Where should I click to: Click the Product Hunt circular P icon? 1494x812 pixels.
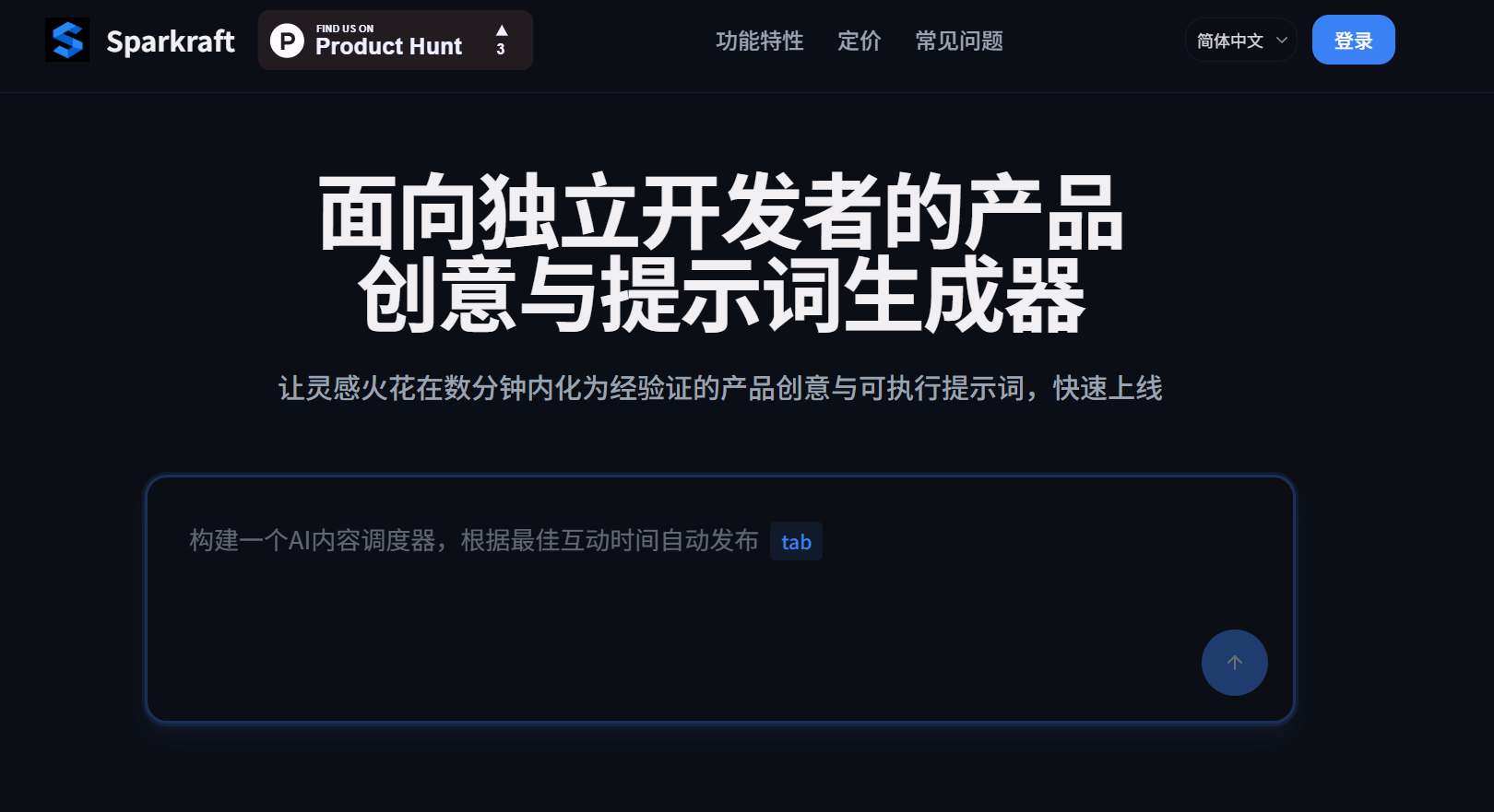pos(287,41)
